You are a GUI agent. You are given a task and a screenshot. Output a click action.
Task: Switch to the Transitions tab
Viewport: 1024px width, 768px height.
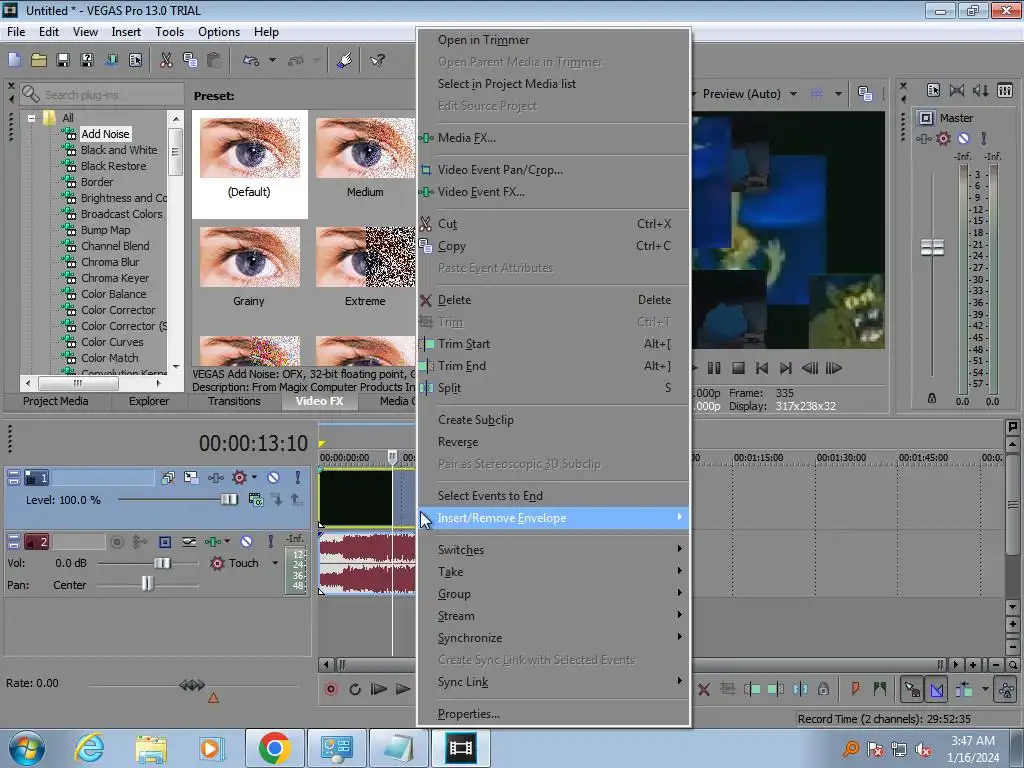[x=234, y=401]
